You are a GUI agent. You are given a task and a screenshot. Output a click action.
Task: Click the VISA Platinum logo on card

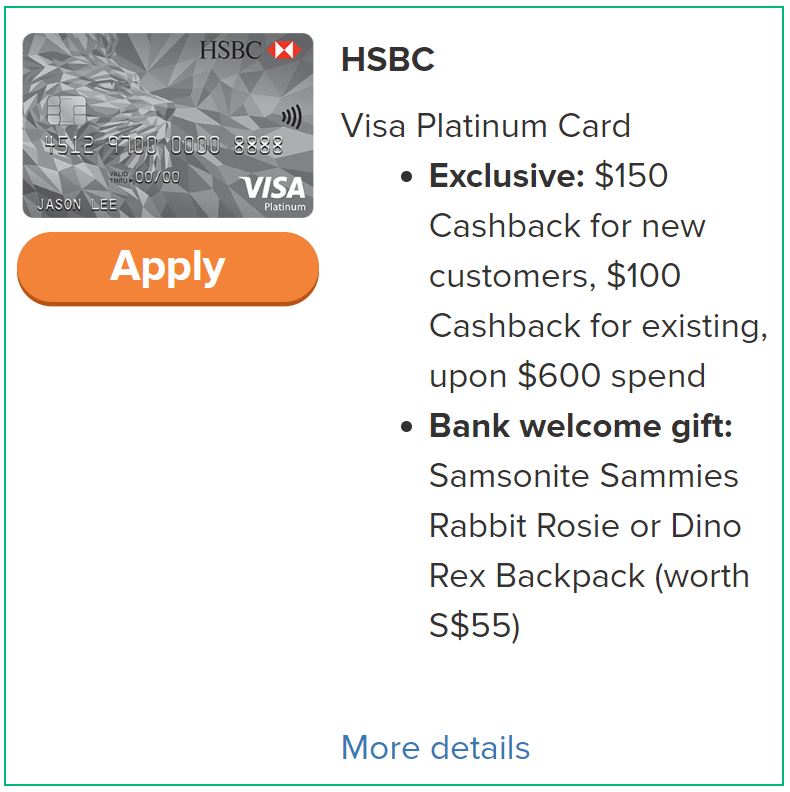click(272, 192)
